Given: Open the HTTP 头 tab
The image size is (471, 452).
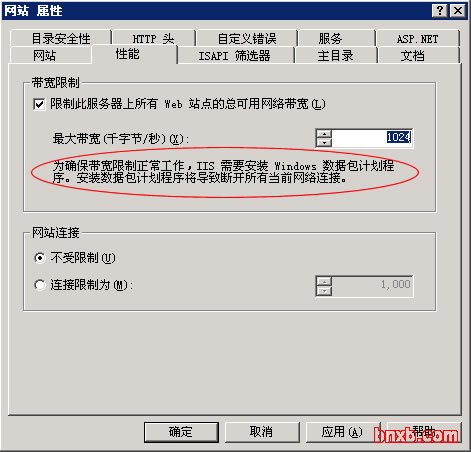Looking at the screenshot, I should click(153, 38).
